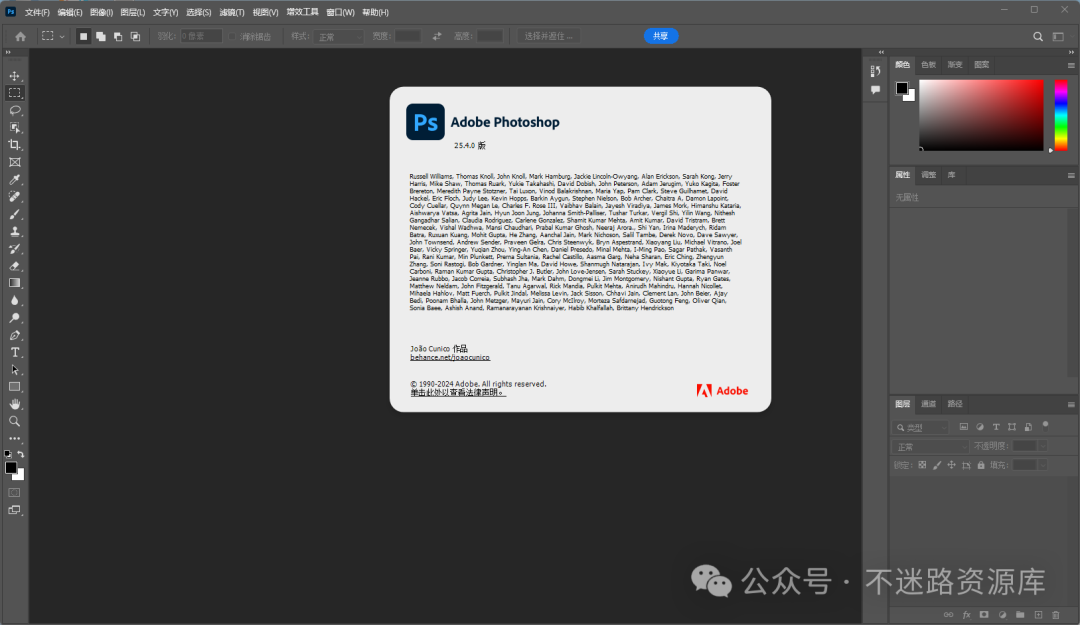The height and width of the screenshot is (625, 1080).
Task: Open the 样式 (Style) dropdown
Action: [x=338, y=37]
